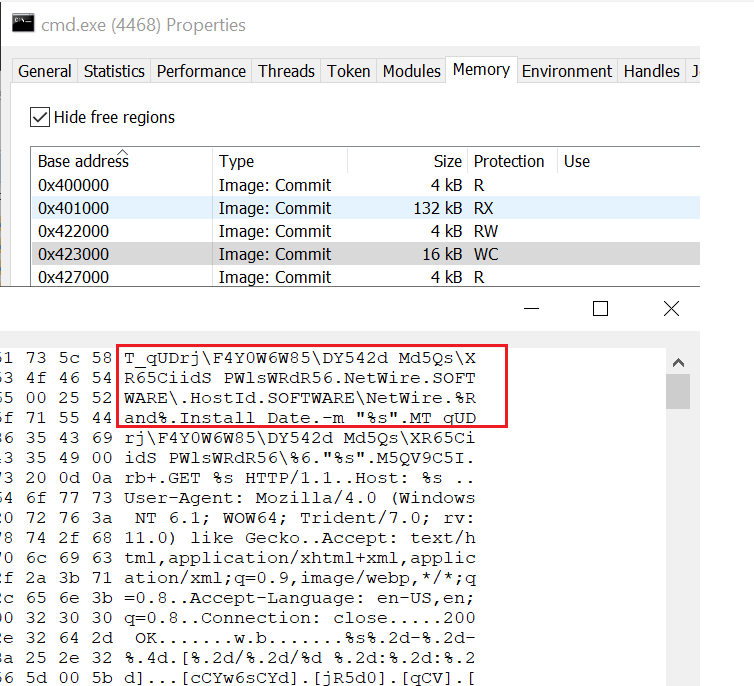Image resolution: width=754 pixels, height=686 pixels.
Task: Click the 16 kB size cell
Action: pyautogui.click(x=441, y=254)
